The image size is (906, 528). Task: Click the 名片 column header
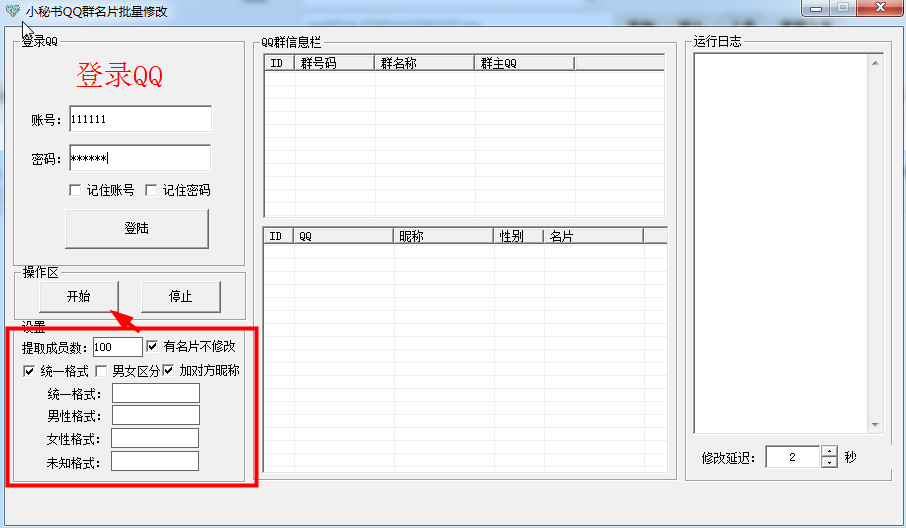tap(593, 236)
